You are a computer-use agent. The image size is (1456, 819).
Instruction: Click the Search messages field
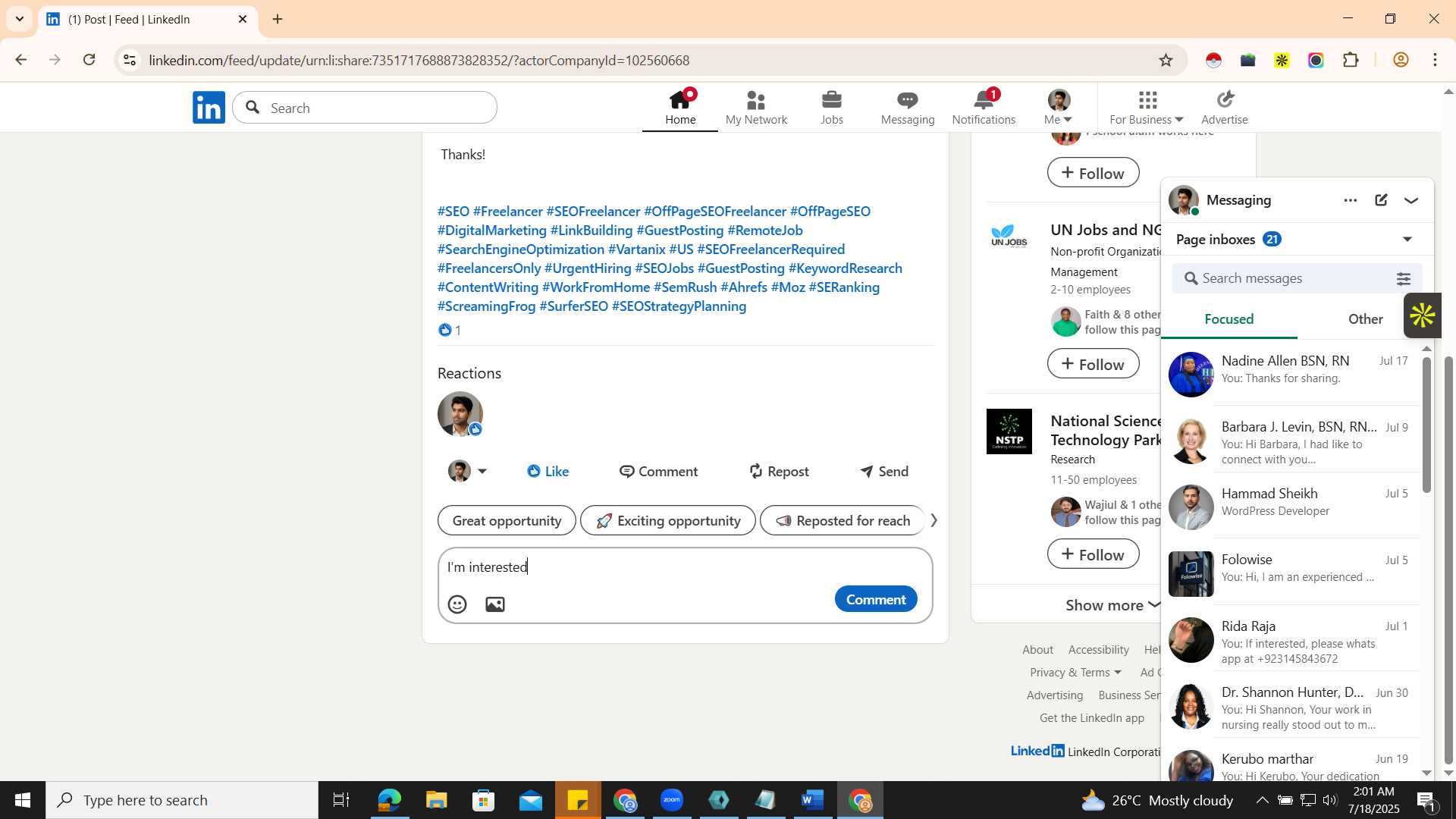point(1289,279)
